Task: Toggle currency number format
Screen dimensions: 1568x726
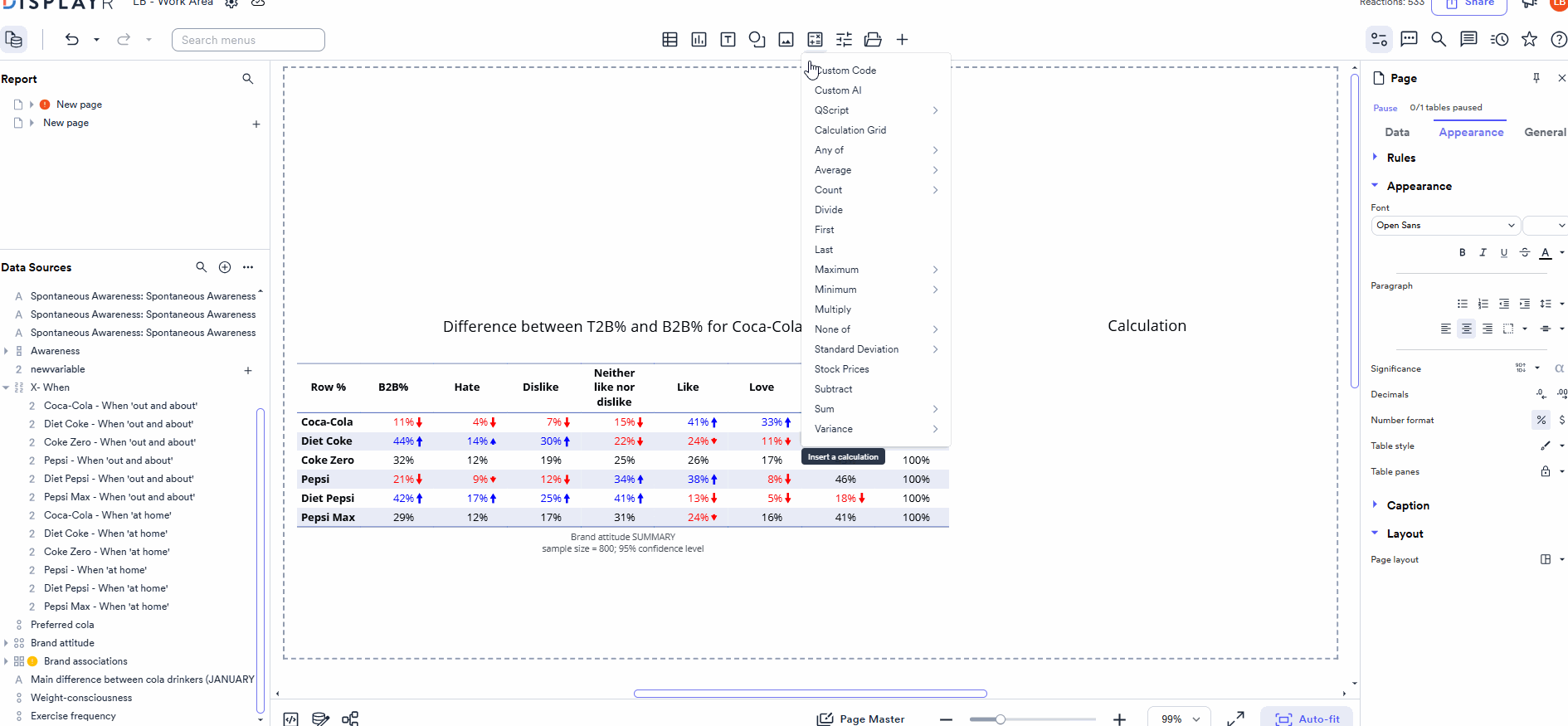Action: point(1561,420)
